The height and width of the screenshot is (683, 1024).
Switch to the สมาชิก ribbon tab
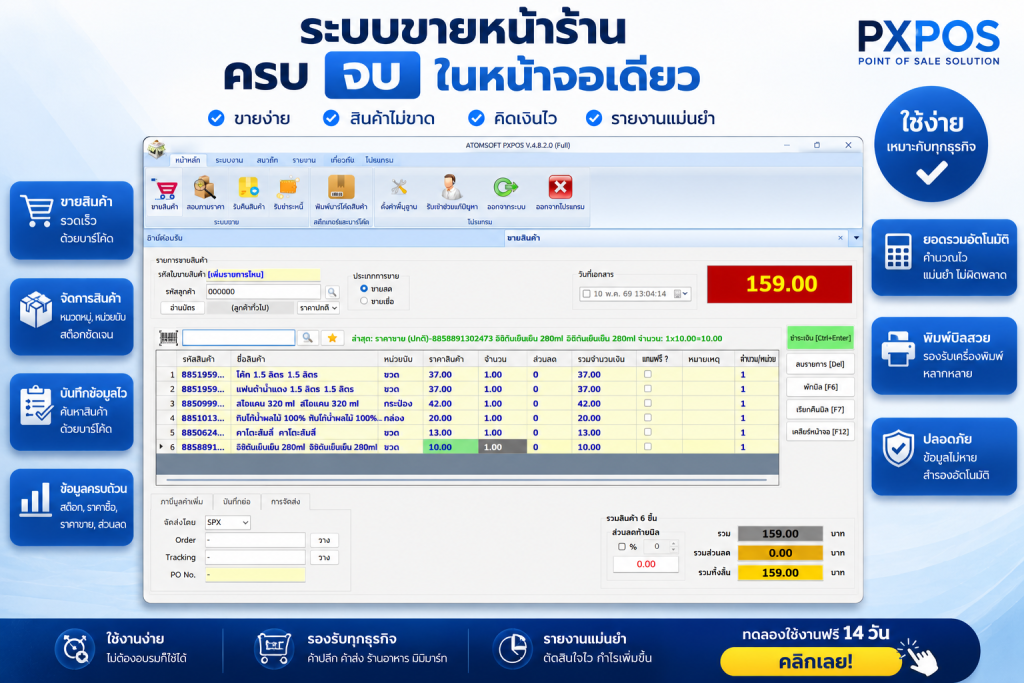267,160
